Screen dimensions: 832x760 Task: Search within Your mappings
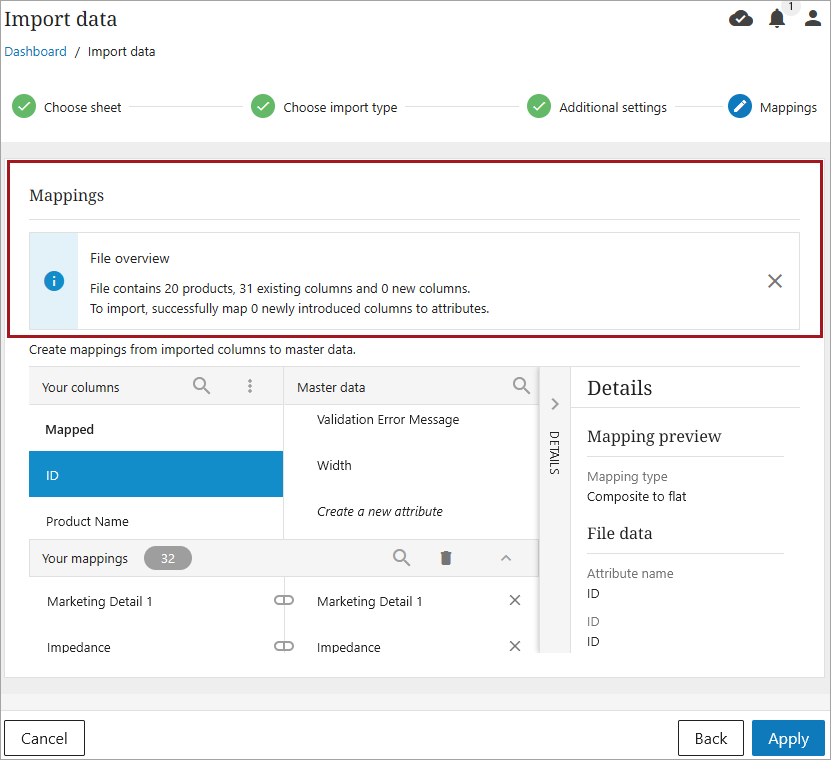click(402, 558)
